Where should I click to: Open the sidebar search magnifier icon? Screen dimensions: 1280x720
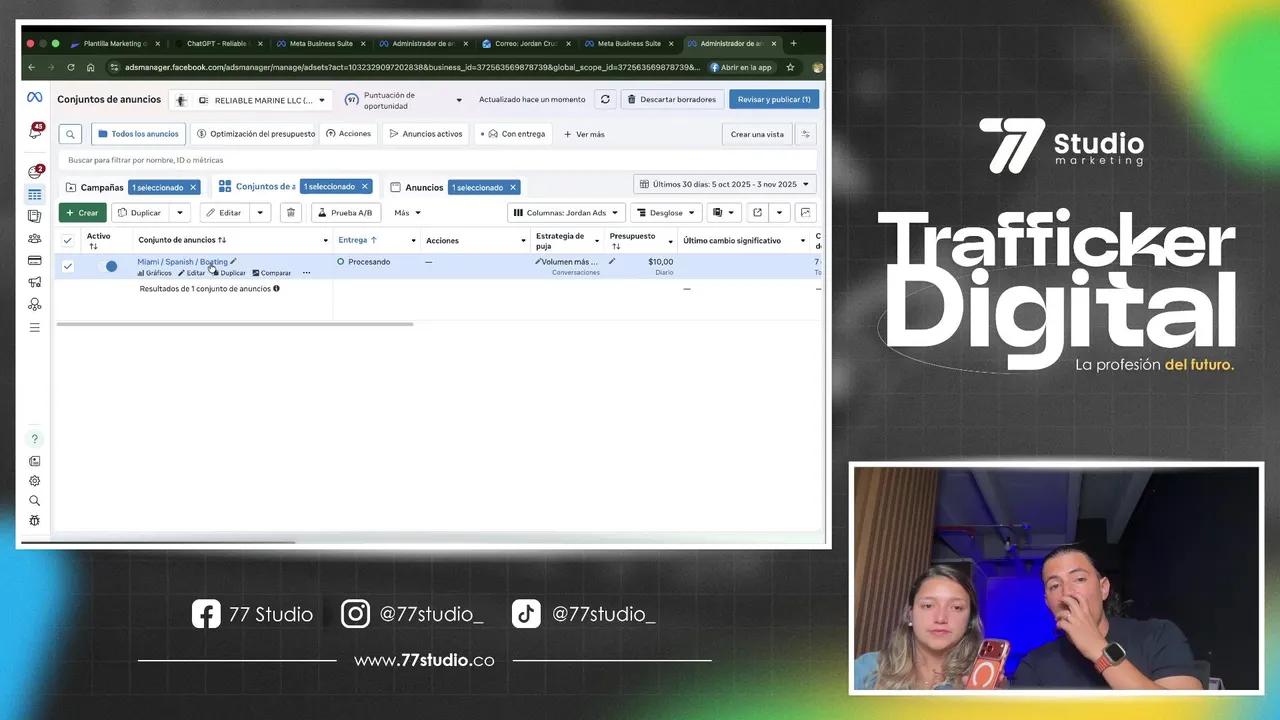[x=35, y=501]
